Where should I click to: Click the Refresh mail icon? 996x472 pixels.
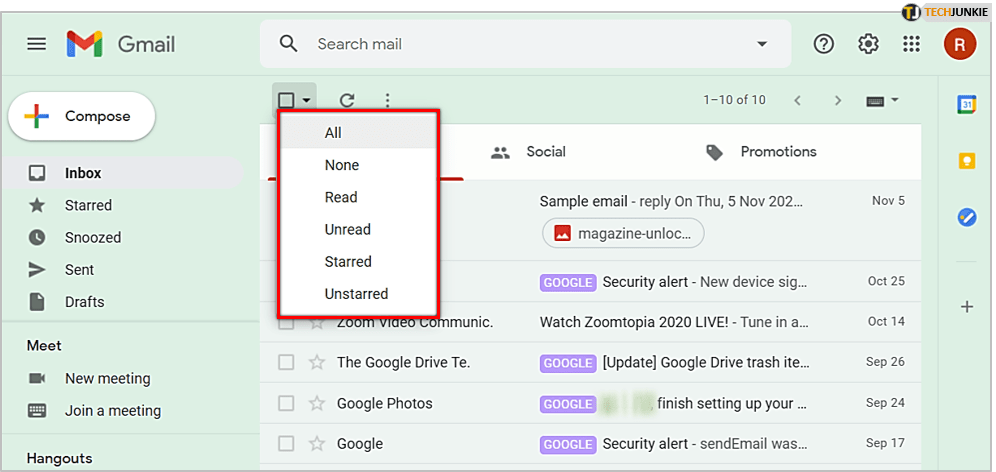click(x=347, y=100)
